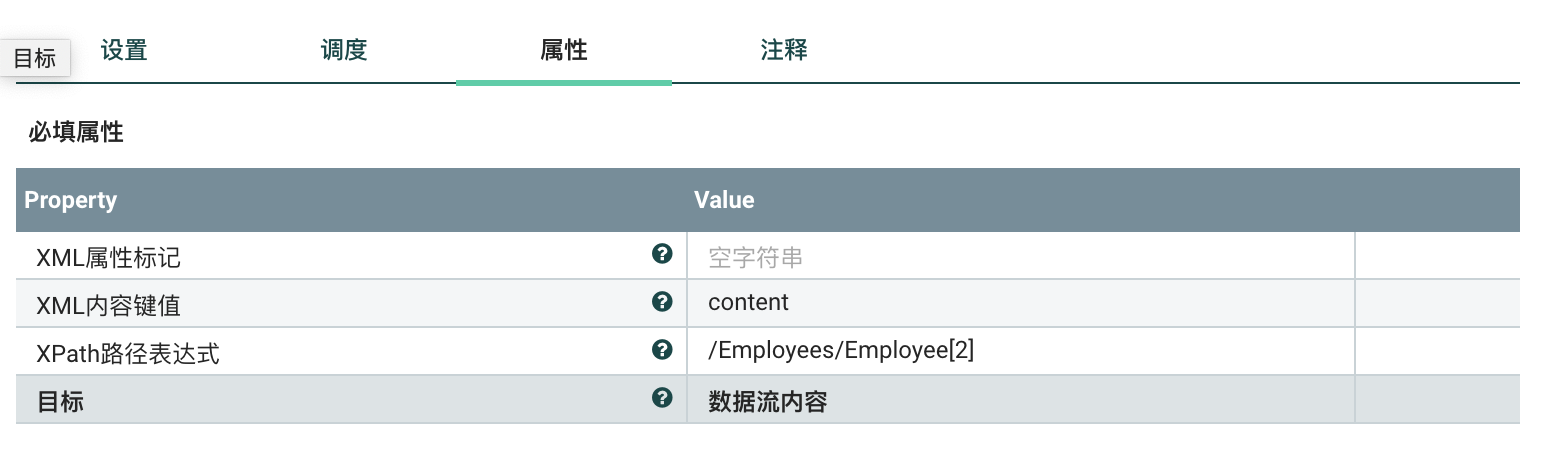Click help icon for XML属性标记
The height and width of the screenshot is (454, 1548).
661,254
